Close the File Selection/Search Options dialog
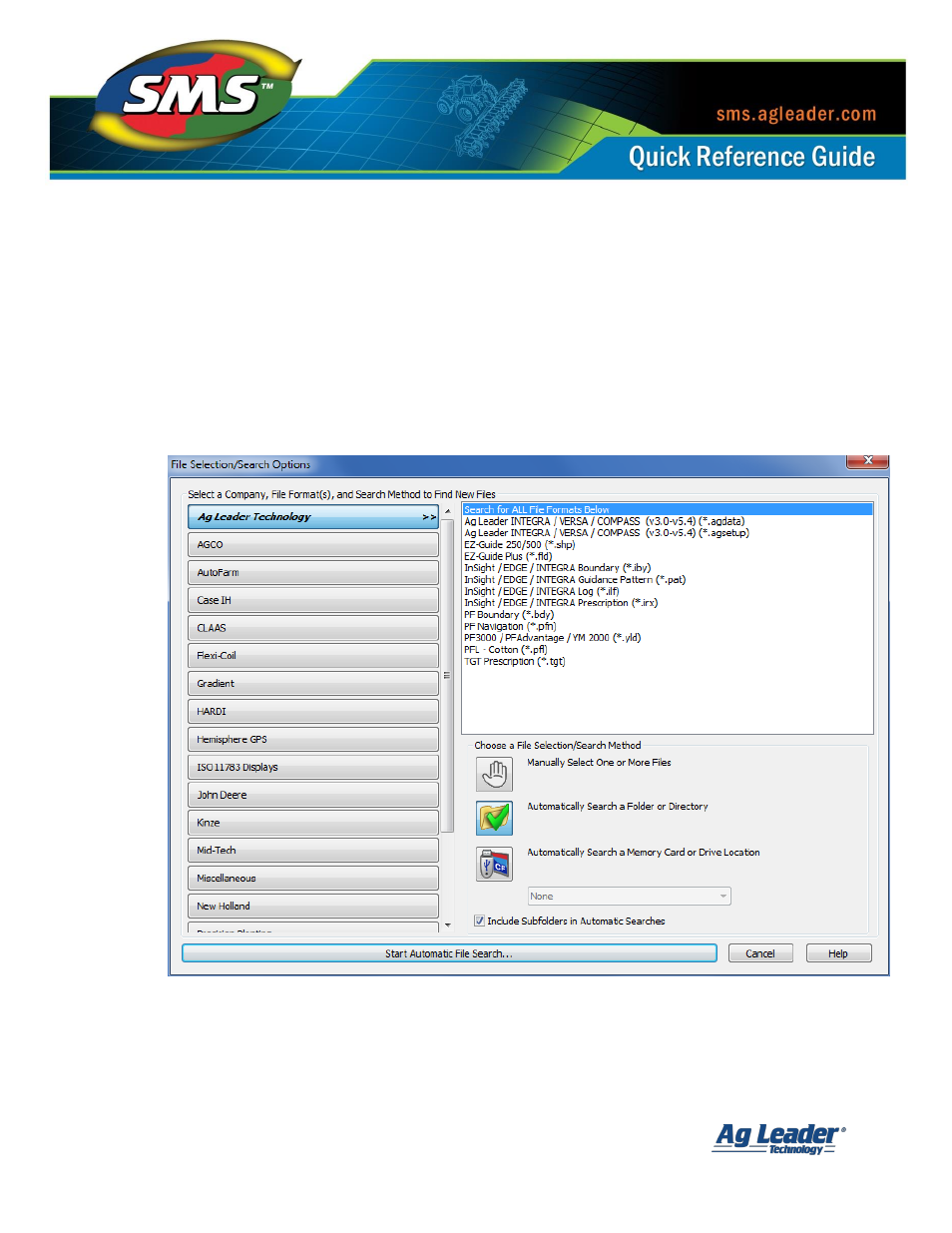 tap(867, 461)
